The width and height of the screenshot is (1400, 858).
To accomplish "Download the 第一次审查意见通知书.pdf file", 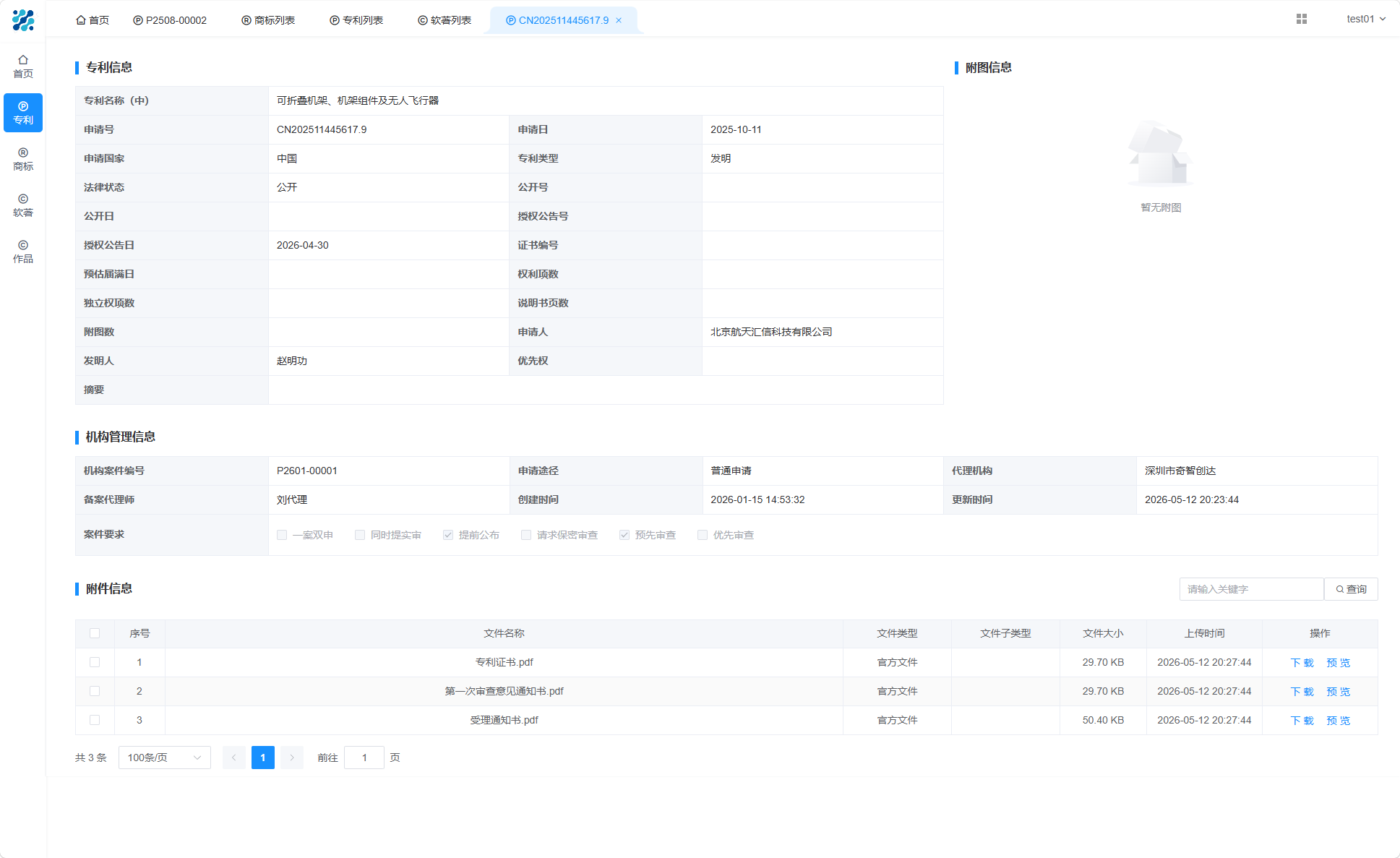I will (x=1302, y=692).
